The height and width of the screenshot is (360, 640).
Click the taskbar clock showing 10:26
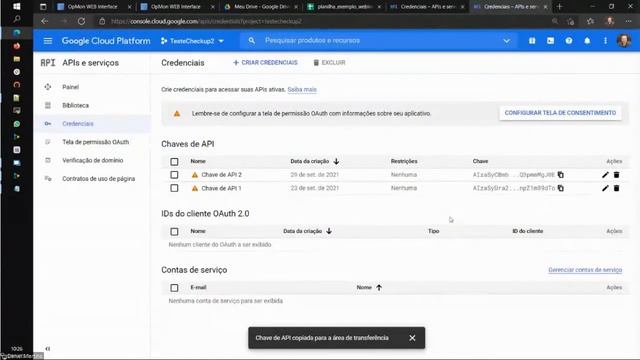point(17,349)
